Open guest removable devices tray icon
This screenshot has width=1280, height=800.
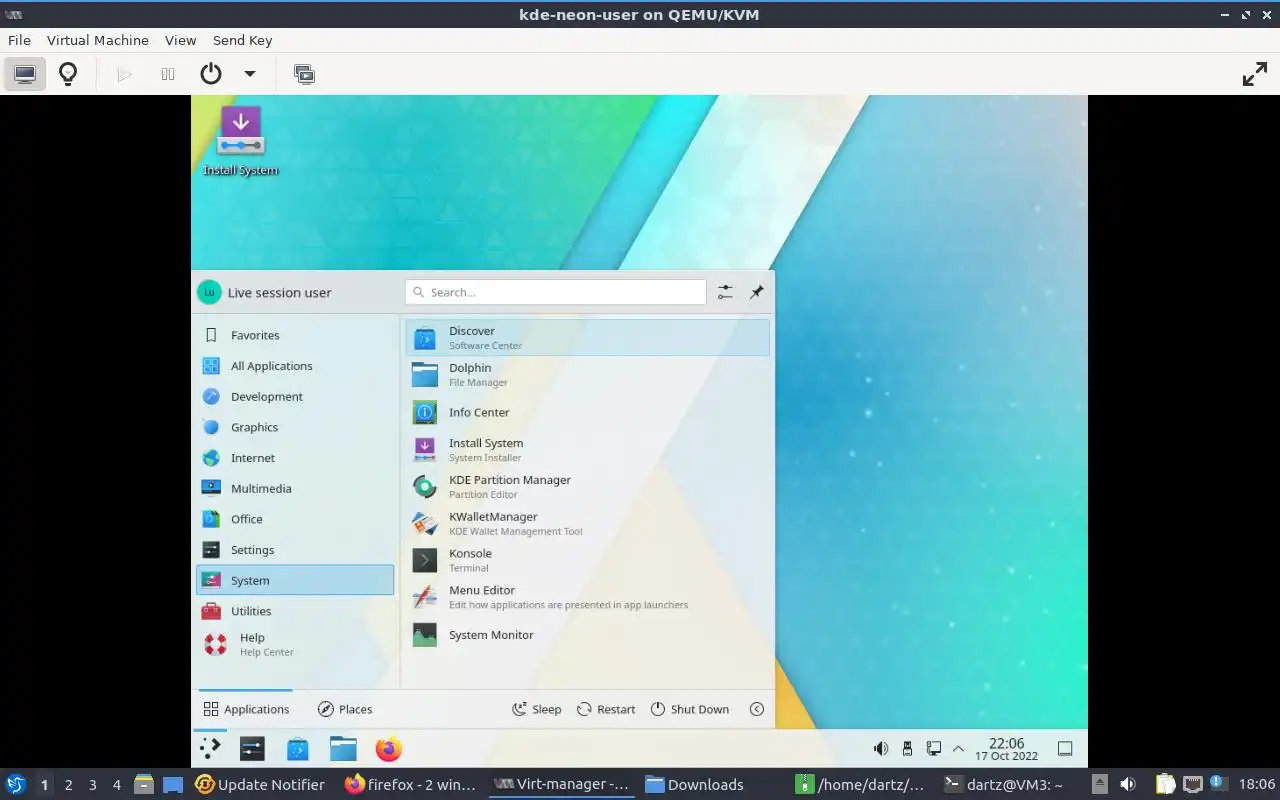[x=907, y=748]
